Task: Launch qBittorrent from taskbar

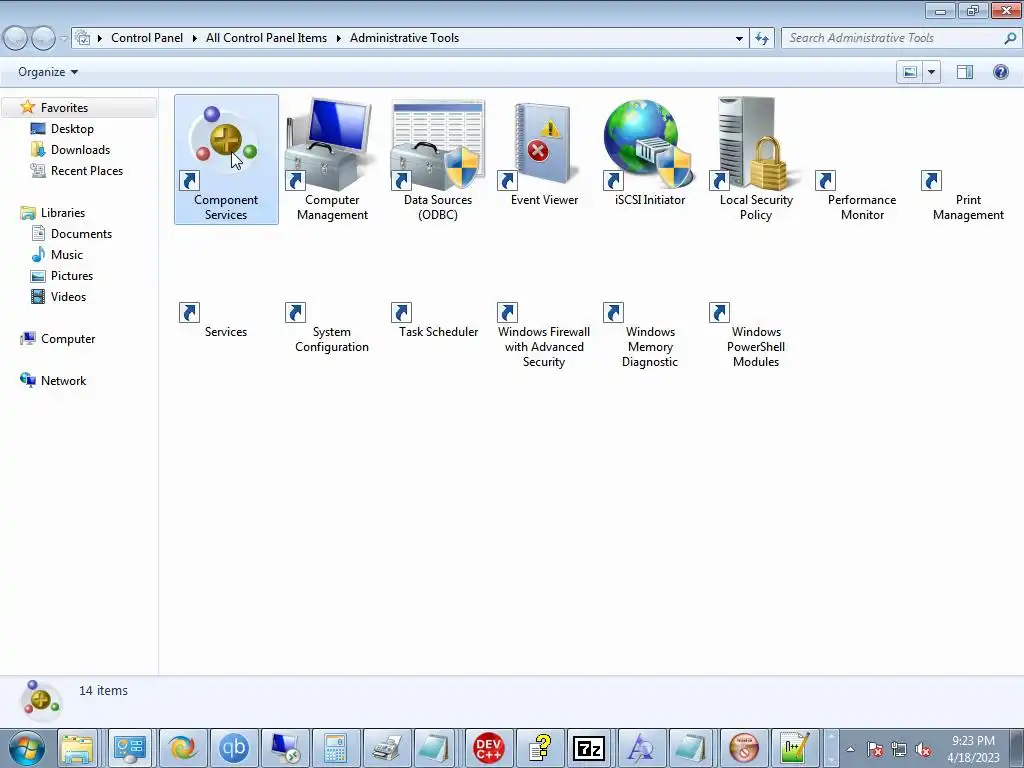Action: pyautogui.click(x=234, y=748)
